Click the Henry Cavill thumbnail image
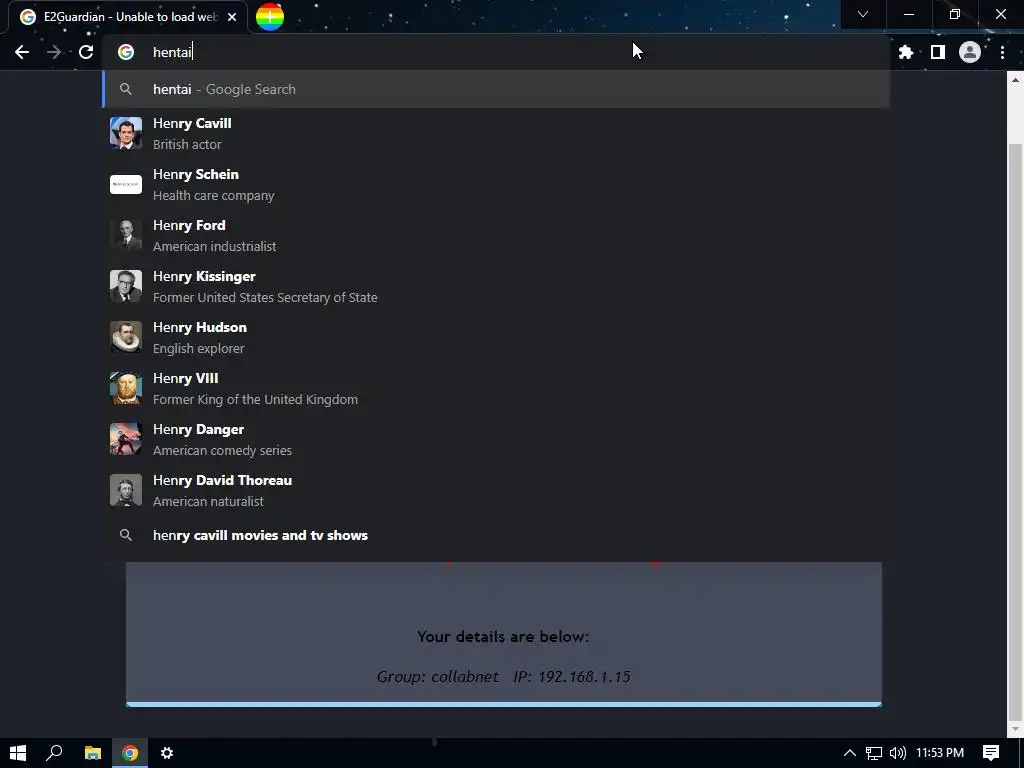This screenshot has height=768, width=1024. point(126,133)
